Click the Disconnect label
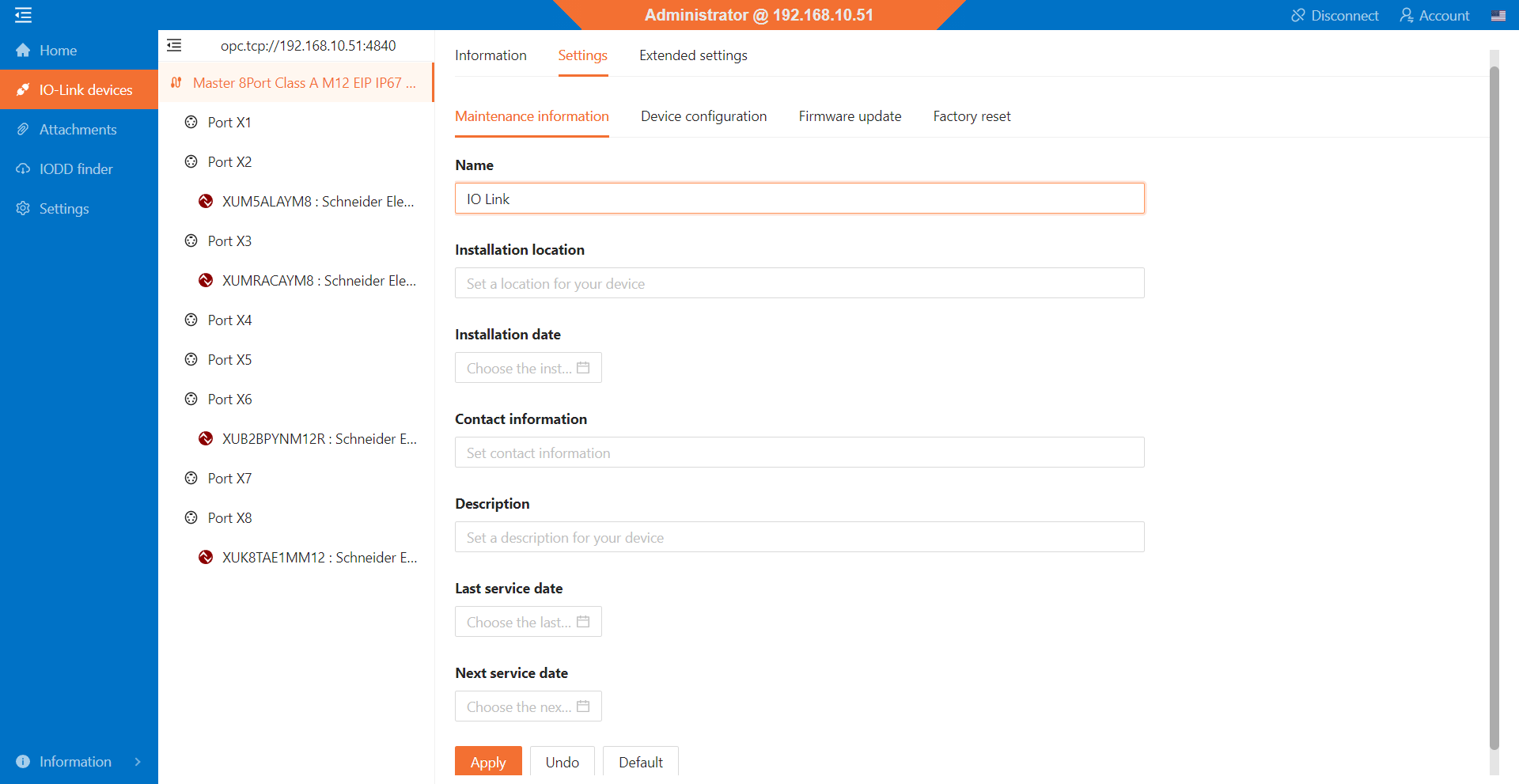 click(x=1344, y=16)
